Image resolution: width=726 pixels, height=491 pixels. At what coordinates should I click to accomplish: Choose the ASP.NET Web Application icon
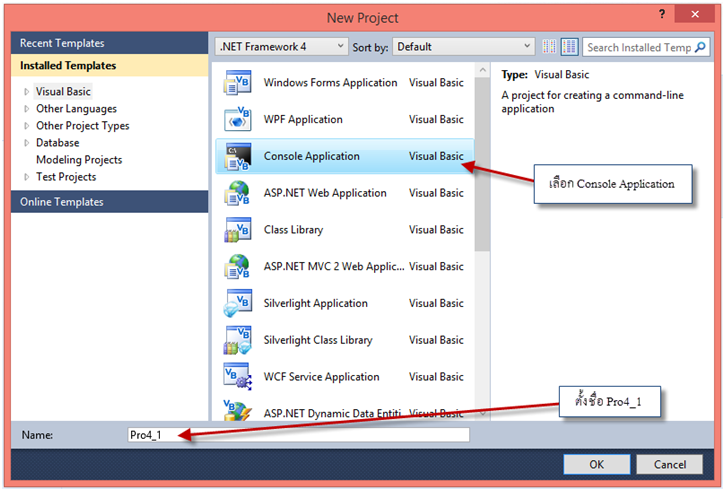pyautogui.click(x=238, y=193)
